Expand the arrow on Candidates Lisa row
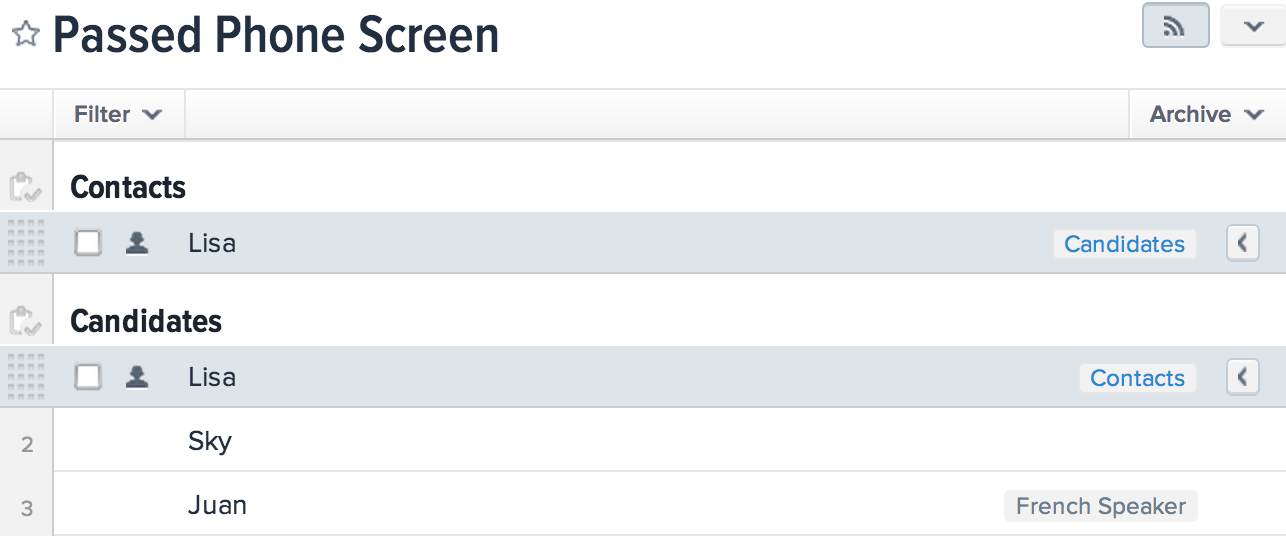The width and height of the screenshot is (1286, 536). click(x=1242, y=377)
